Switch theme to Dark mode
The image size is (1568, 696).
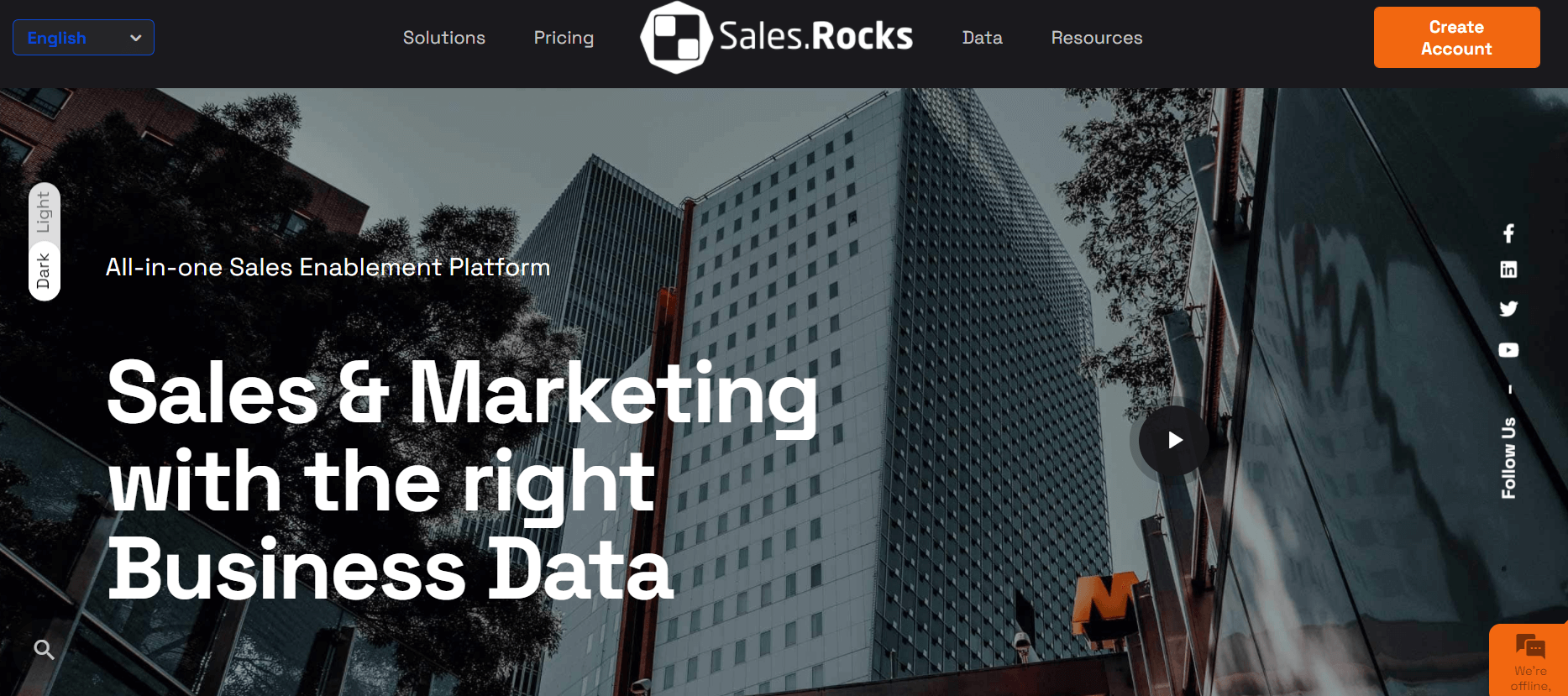(x=44, y=270)
